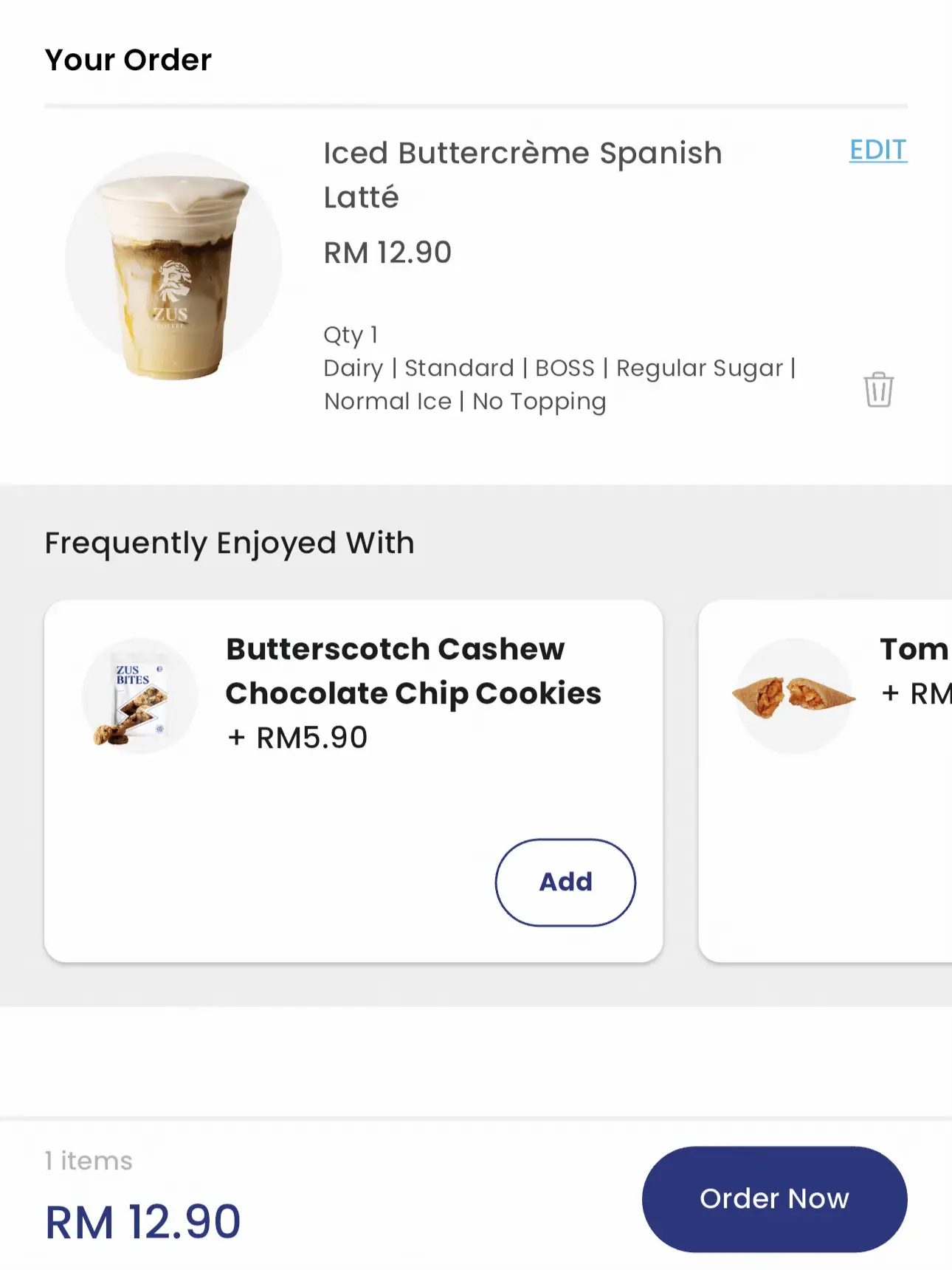The image size is (952, 1270).
Task: Delete the latte with the trash icon
Action: 878,389
